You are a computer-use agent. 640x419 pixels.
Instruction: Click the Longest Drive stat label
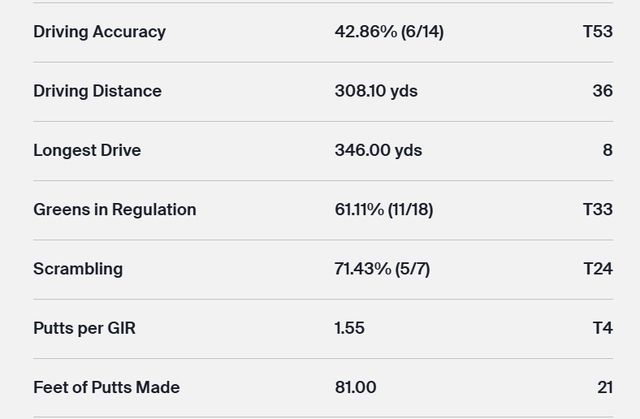(87, 150)
